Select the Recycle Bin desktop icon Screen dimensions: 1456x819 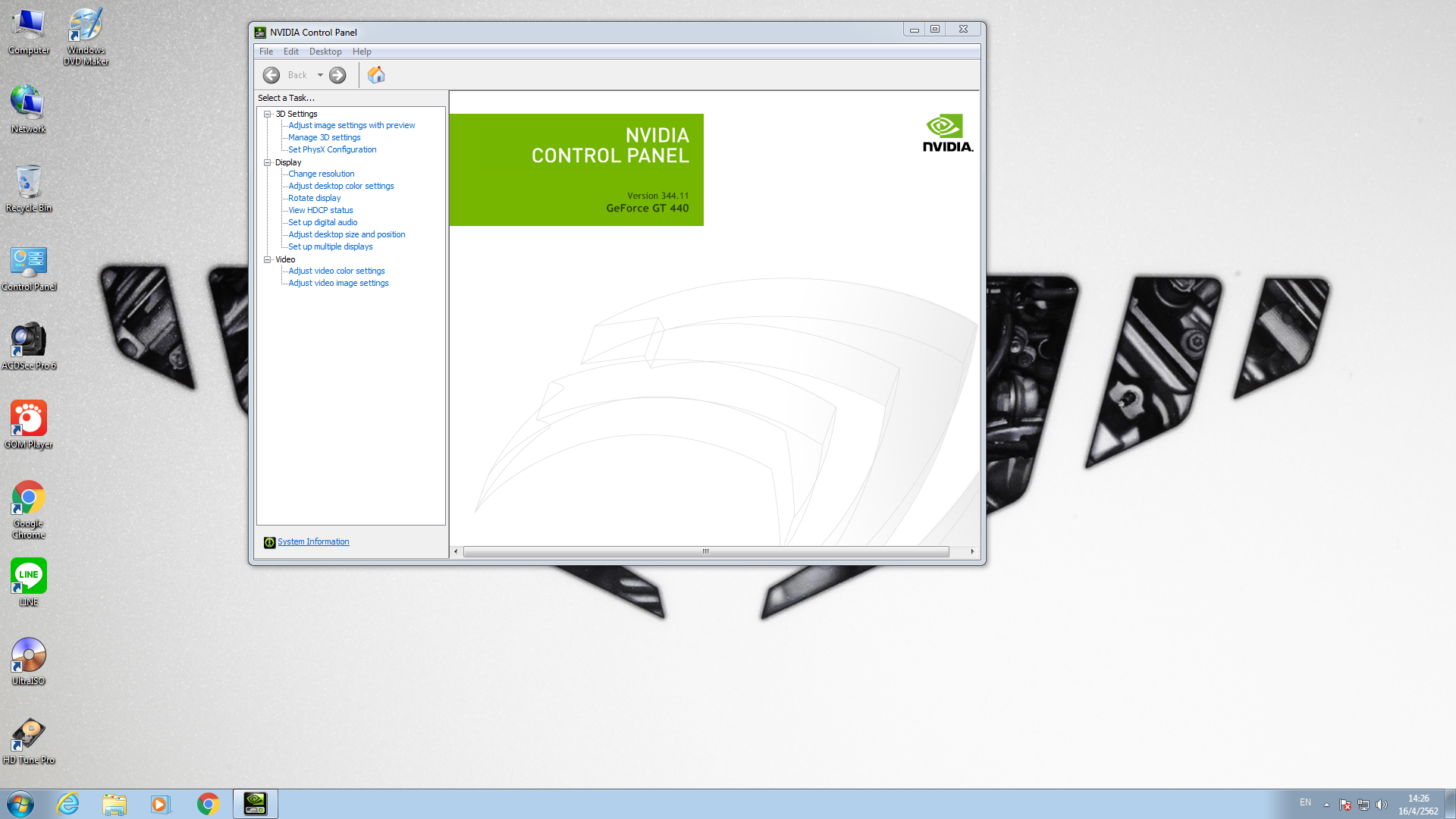pyautogui.click(x=29, y=188)
